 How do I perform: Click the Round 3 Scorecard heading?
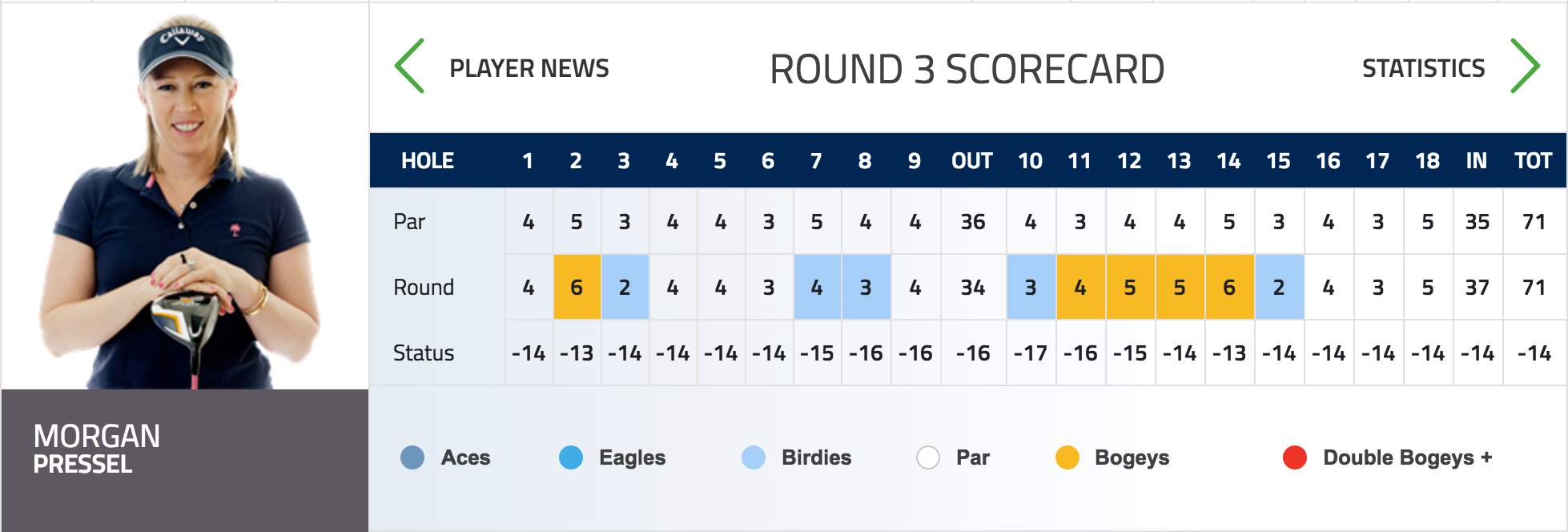(x=967, y=70)
